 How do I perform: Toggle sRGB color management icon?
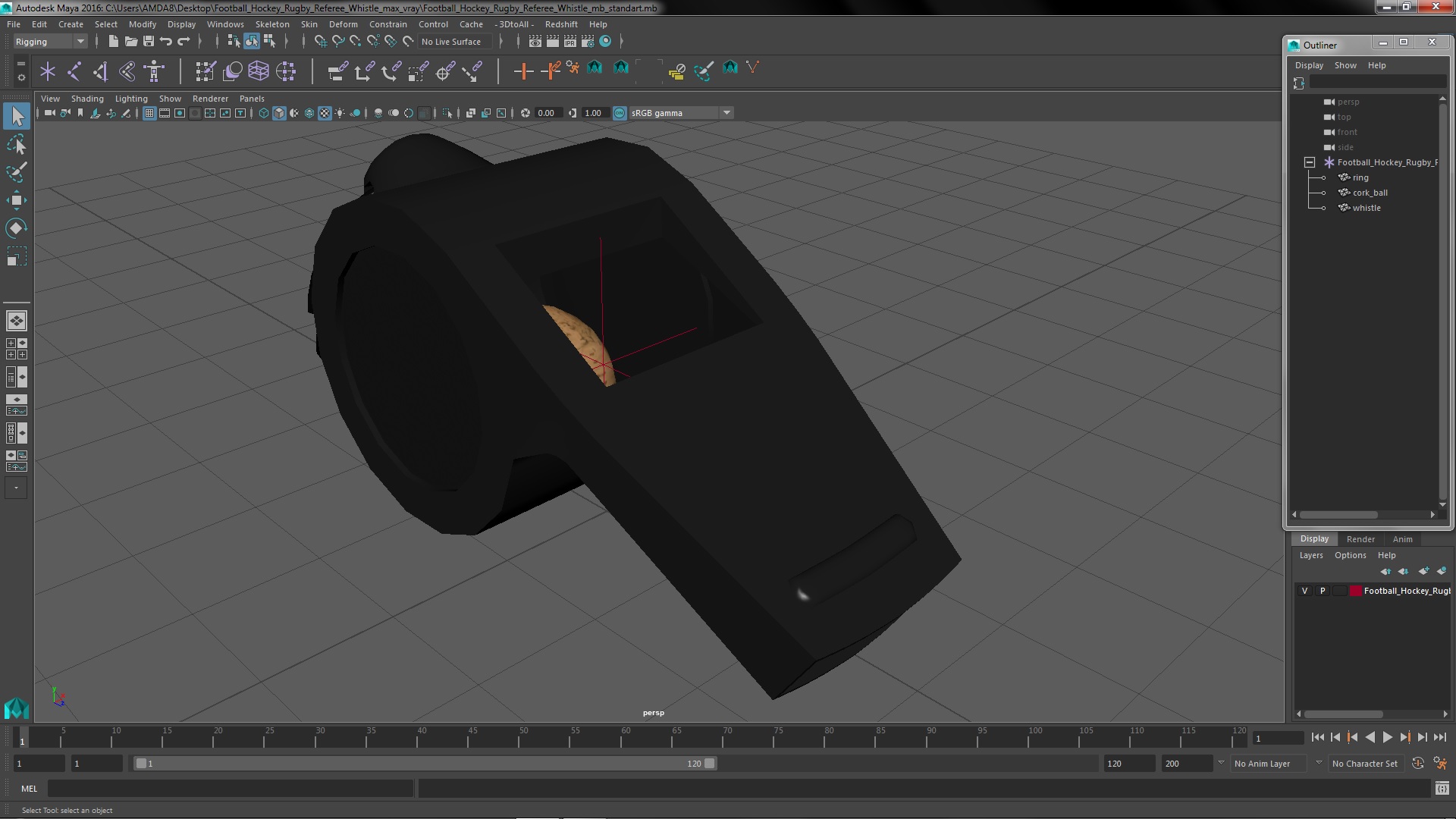[620, 113]
